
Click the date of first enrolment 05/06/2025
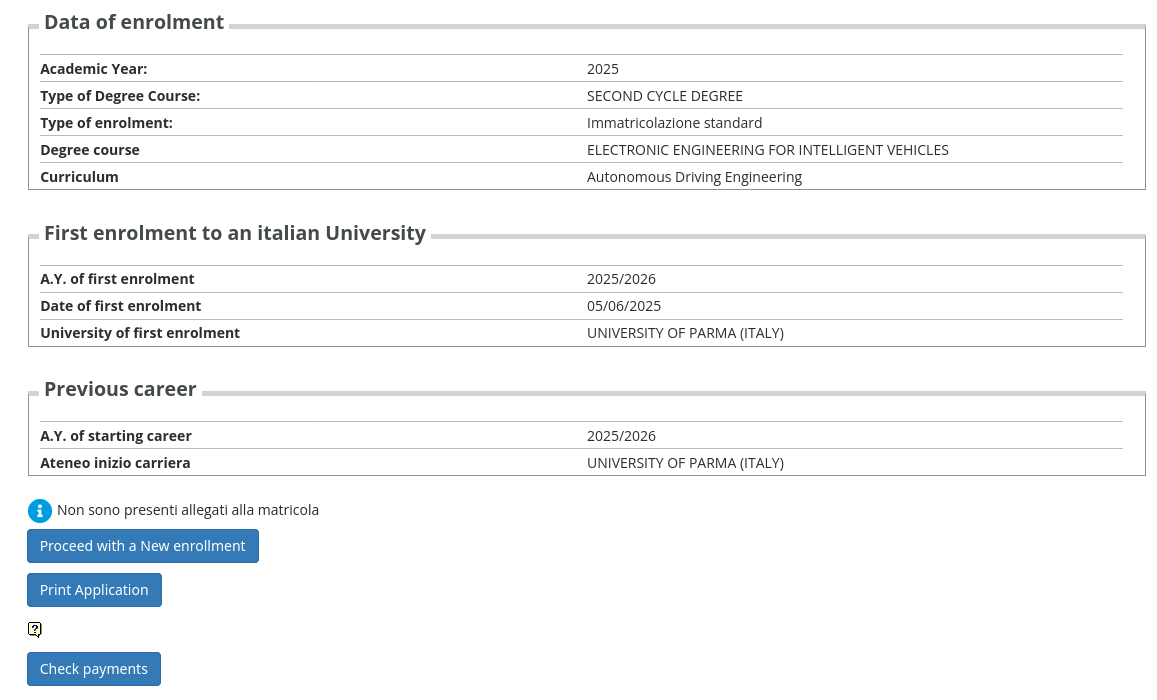coord(624,306)
